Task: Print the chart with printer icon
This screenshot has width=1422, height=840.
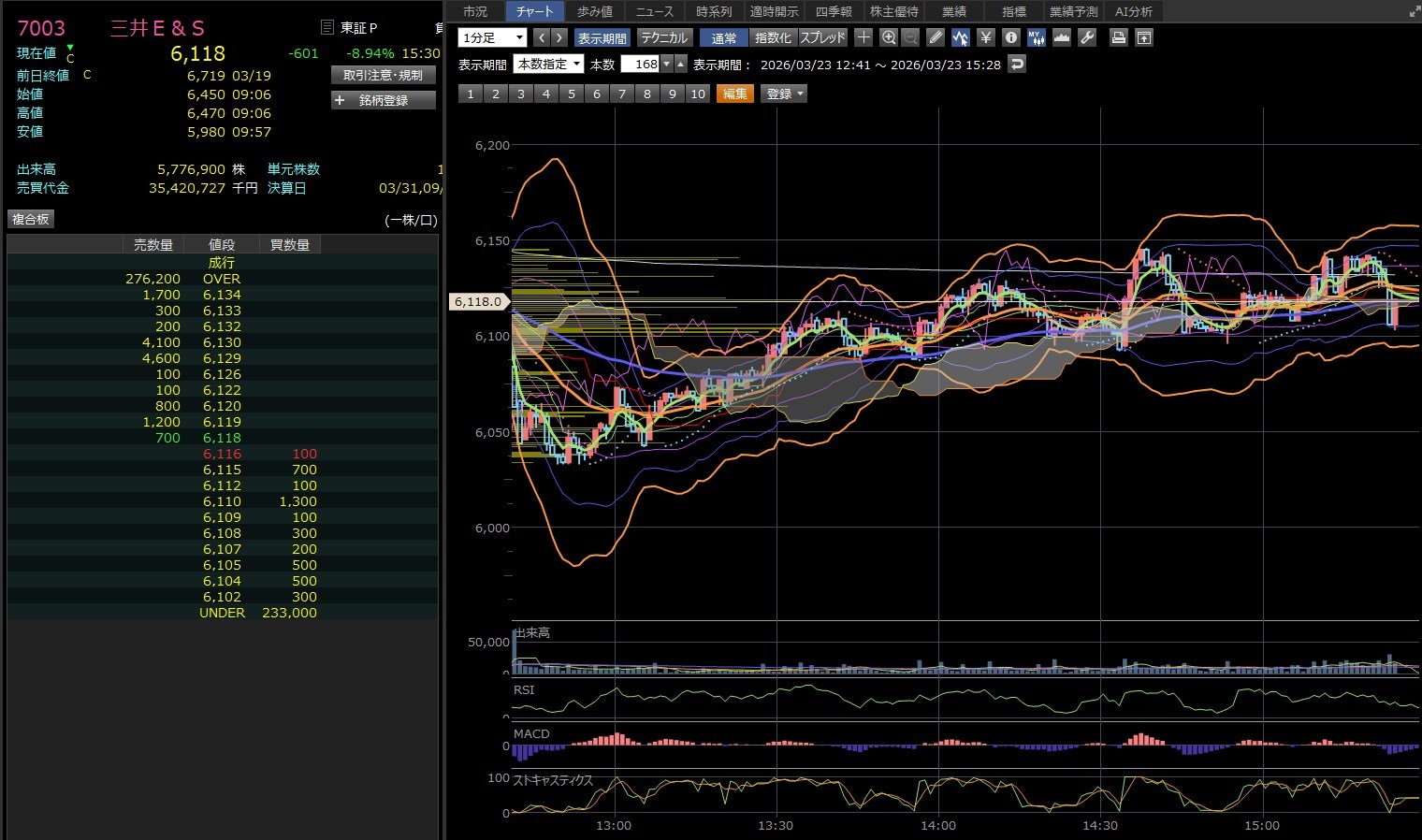Action: pyautogui.click(x=1118, y=37)
